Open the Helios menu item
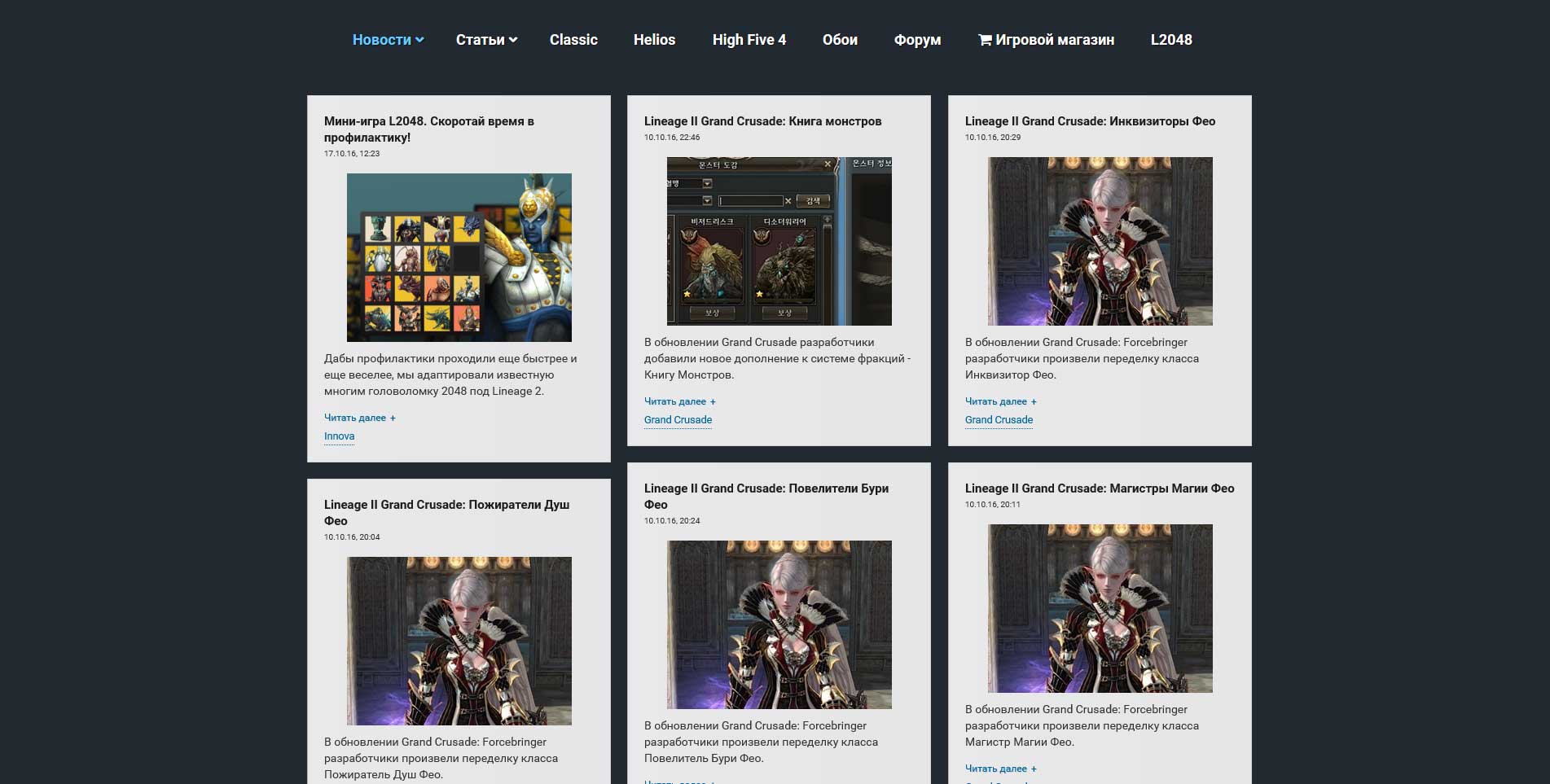The width and height of the screenshot is (1550, 784). click(x=654, y=40)
